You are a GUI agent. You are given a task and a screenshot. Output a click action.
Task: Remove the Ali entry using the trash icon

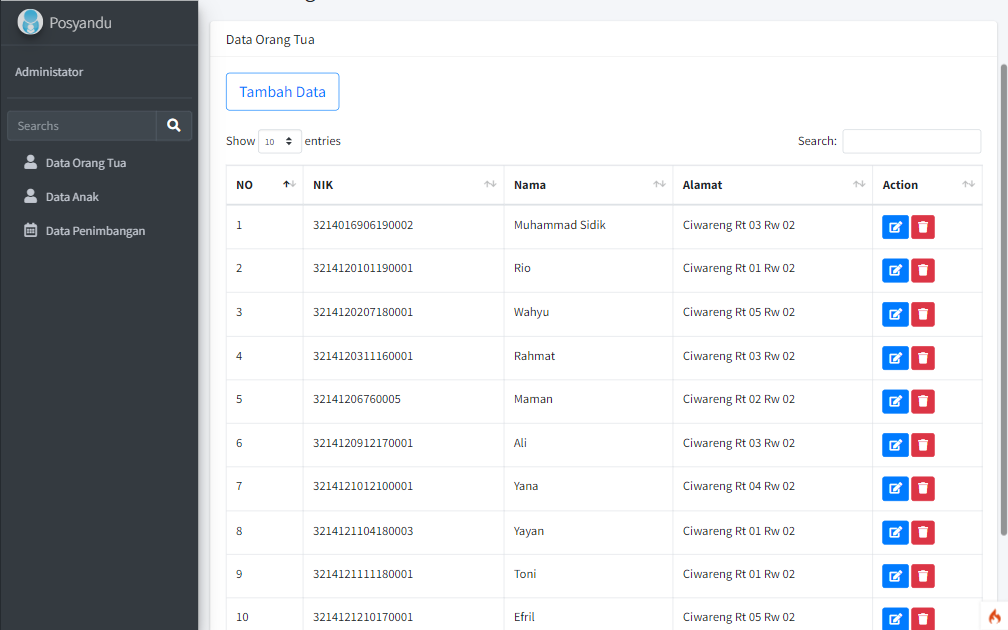point(923,445)
